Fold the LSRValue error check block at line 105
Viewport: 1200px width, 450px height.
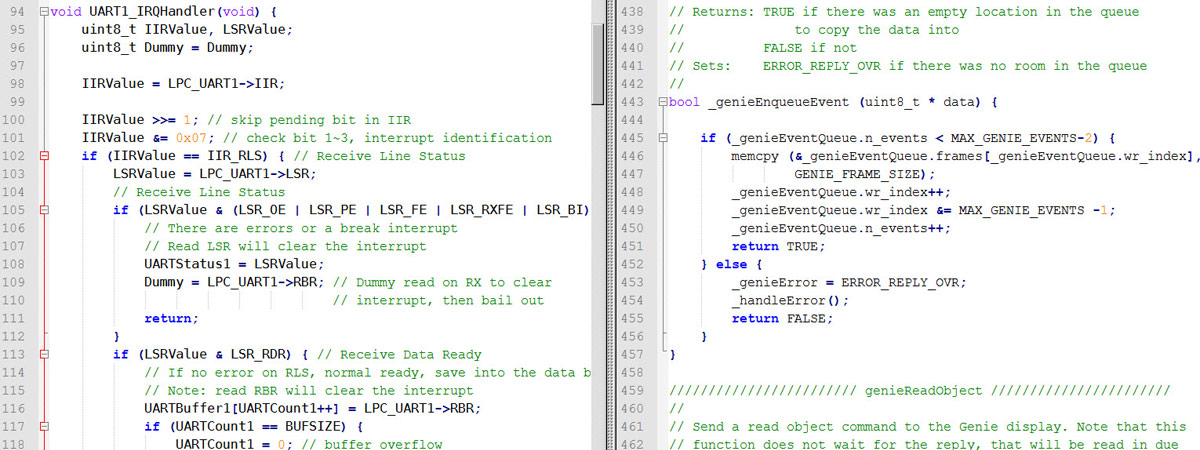43,210
